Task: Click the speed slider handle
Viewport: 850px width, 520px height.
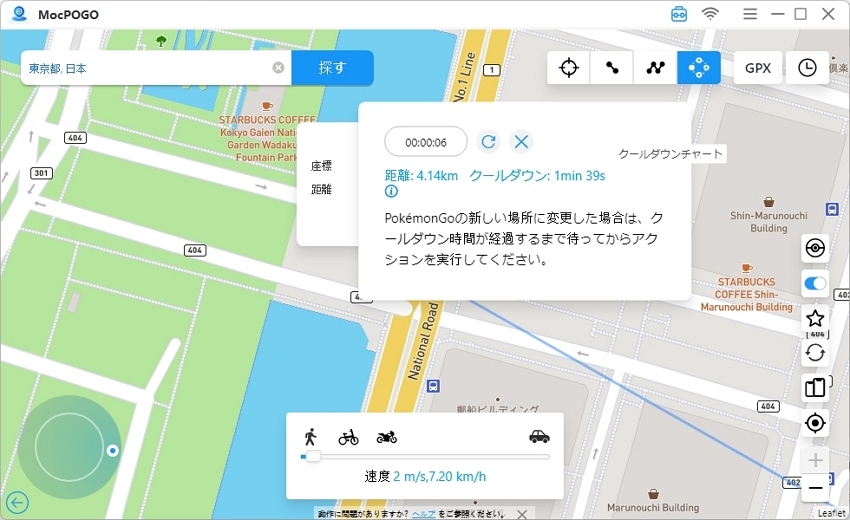Action: [313, 457]
